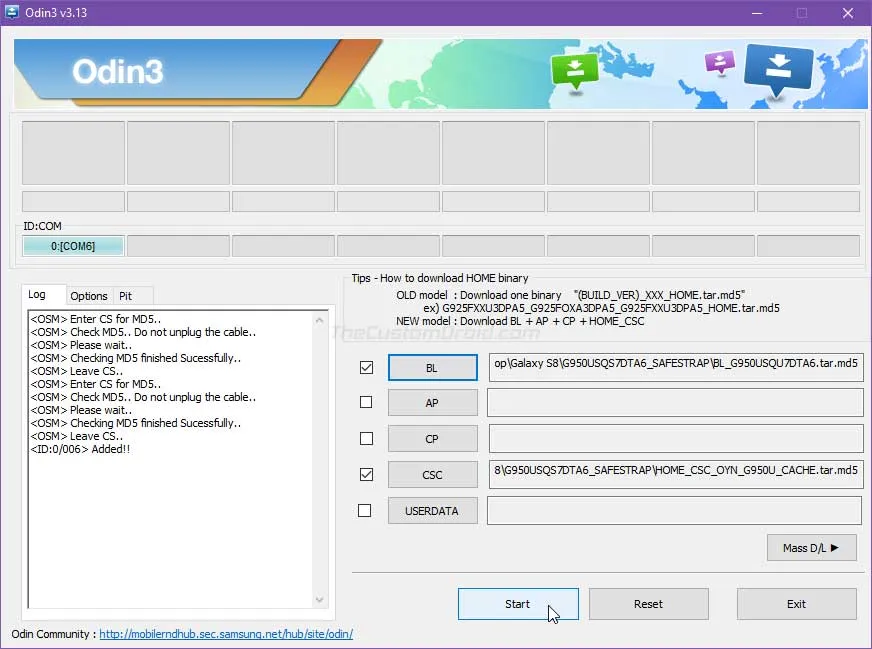Screen dimensions: 872x649
Task: Tick the USERDATA checkbox
Action: 365,511
